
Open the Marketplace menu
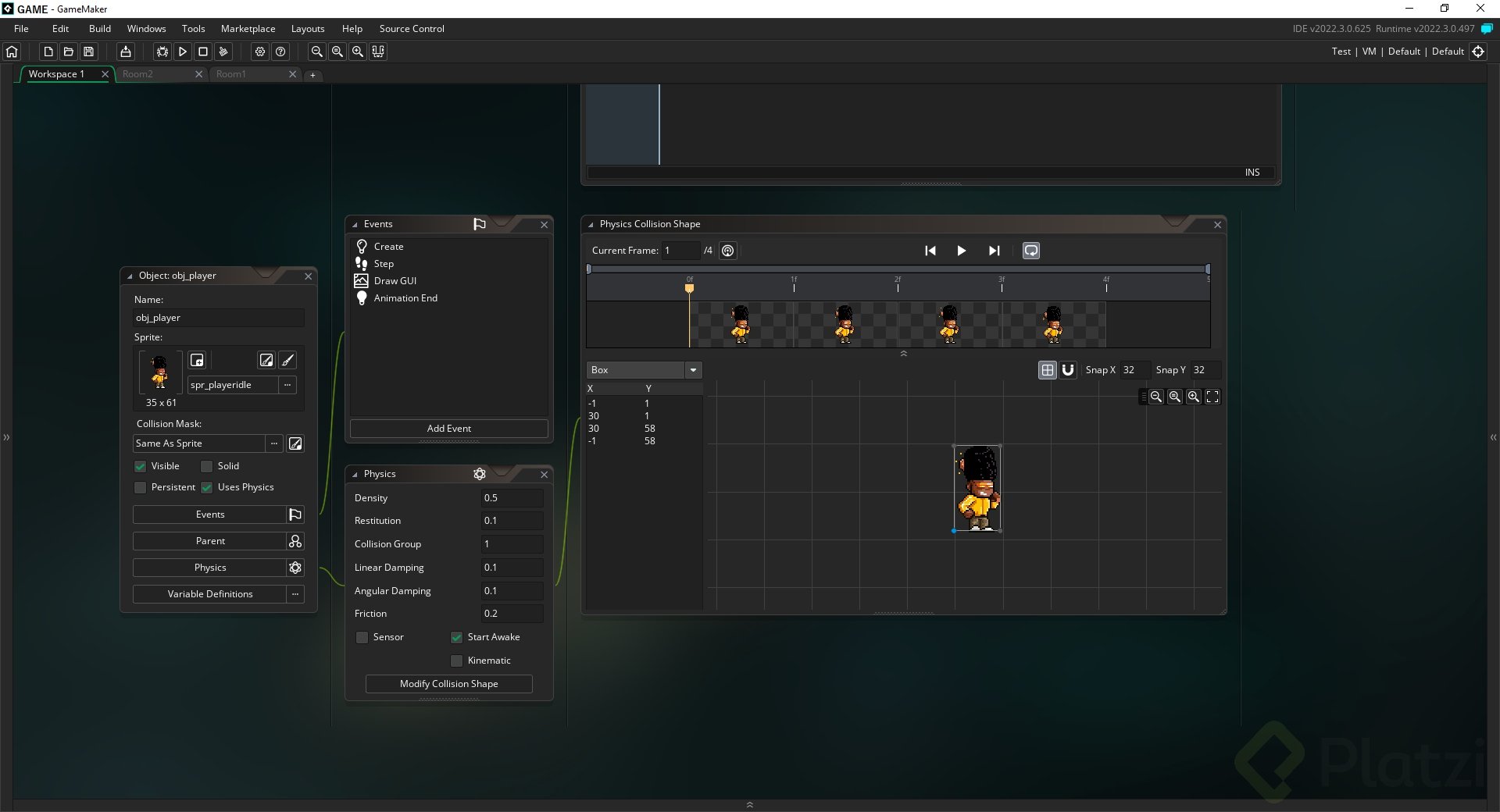click(x=248, y=28)
